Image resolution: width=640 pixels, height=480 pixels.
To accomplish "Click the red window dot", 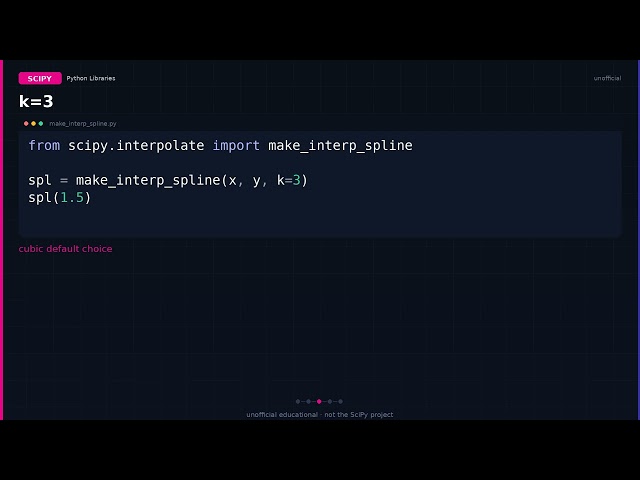I will [x=26, y=123].
